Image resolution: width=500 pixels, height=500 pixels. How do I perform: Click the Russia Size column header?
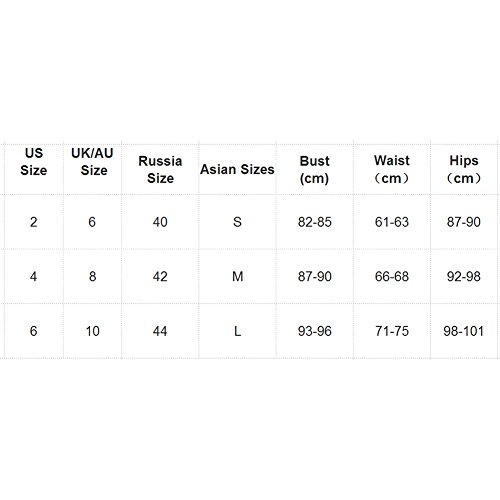coord(160,170)
